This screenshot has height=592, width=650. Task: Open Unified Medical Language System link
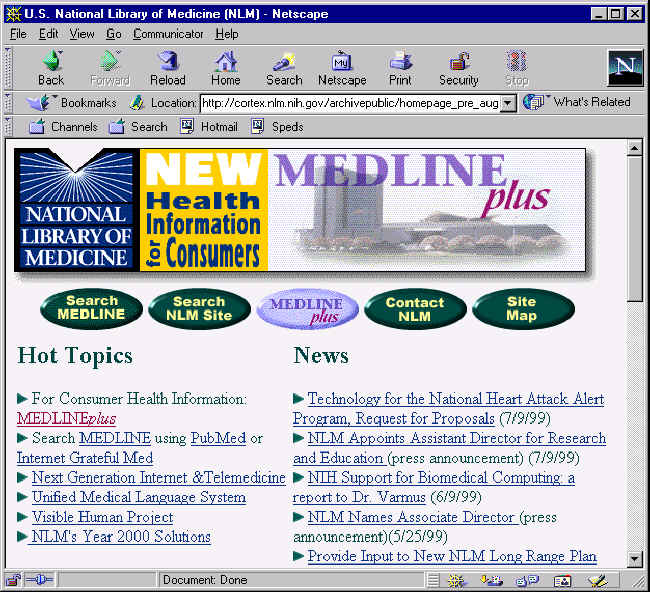click(x=139, y=497)
